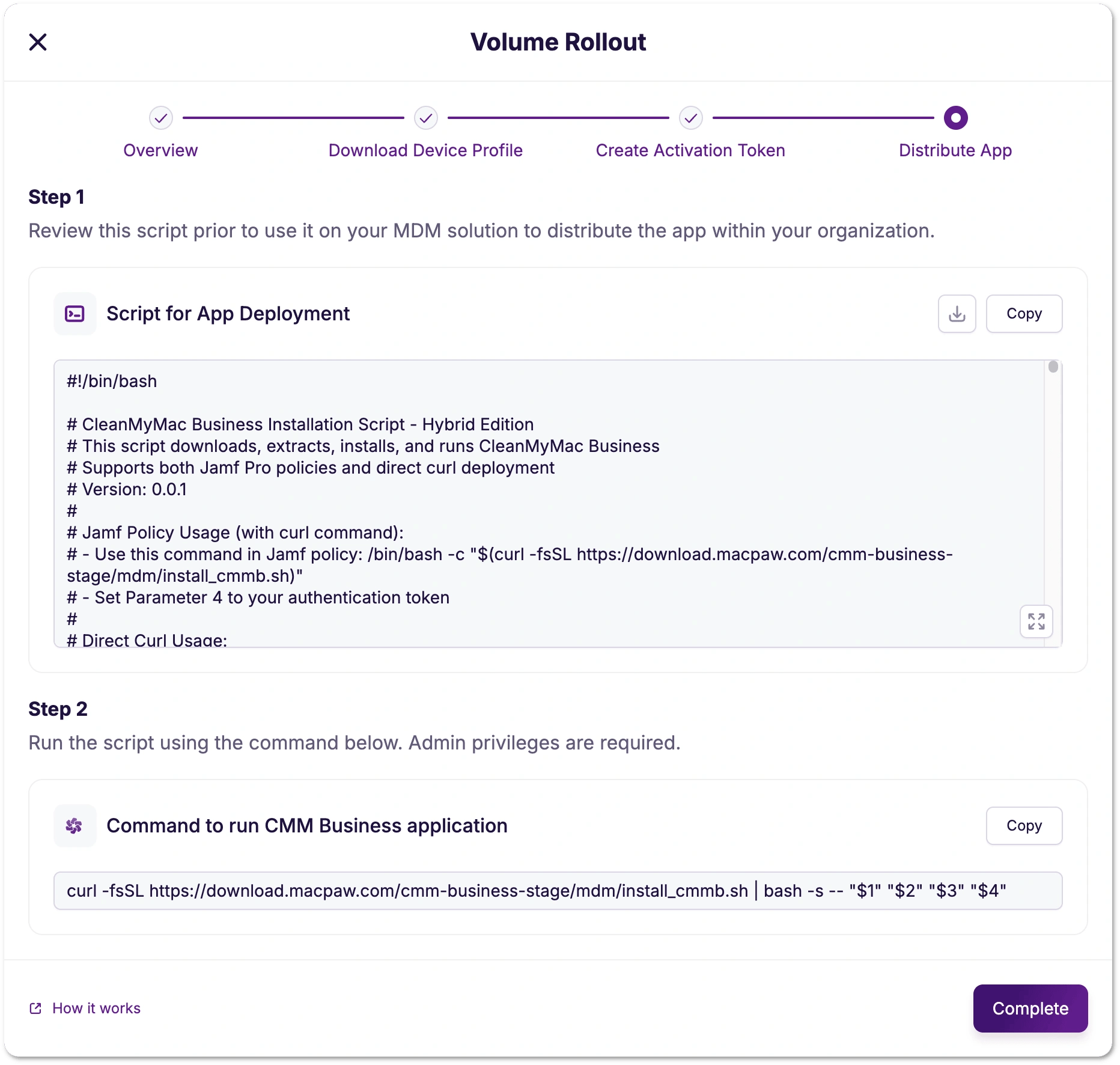Open the How it works link
Screen dimensions: 1120x1065
pos(96,1009)
